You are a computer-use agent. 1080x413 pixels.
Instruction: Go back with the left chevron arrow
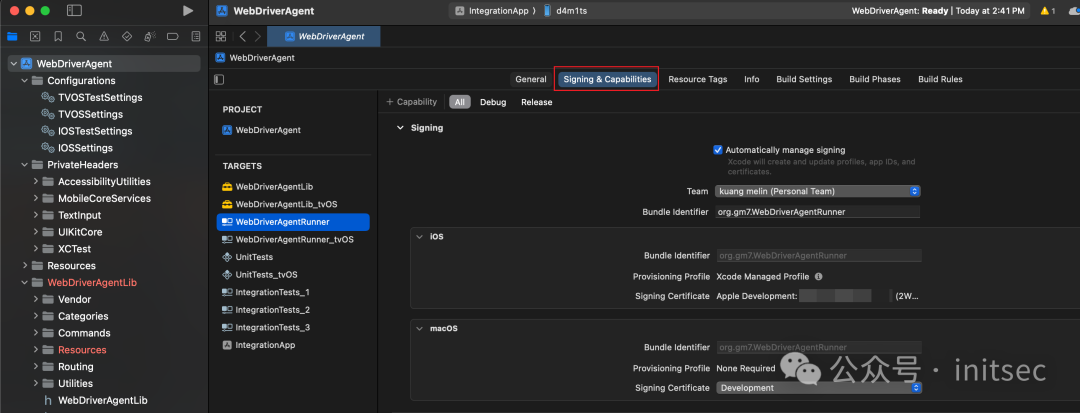pos(242,36)
